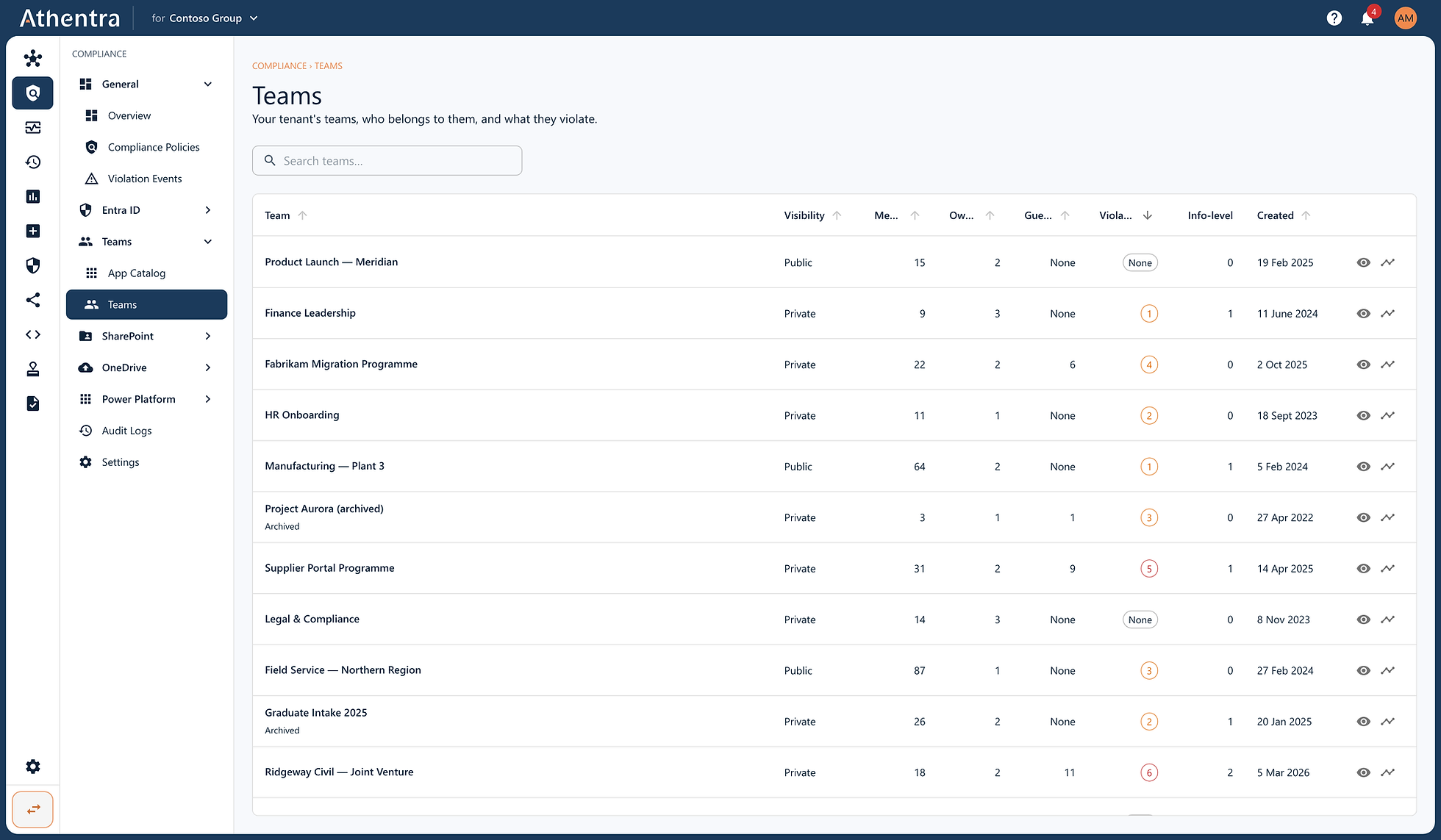Image resolution: width=1441 pixels, height=840 pixels.
Task: Open the hub network icon in left rail
Action: point(33,58)
